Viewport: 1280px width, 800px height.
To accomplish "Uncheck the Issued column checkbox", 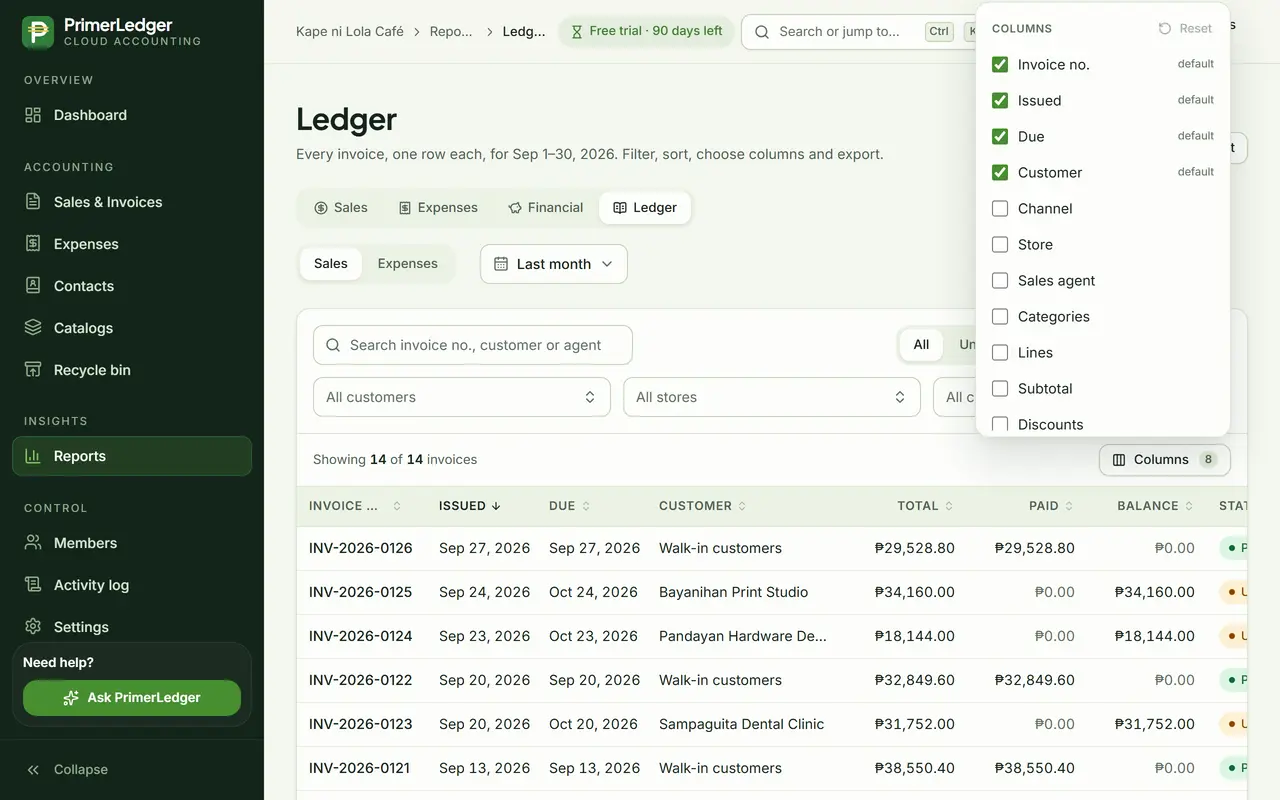I will (1000, 100).
